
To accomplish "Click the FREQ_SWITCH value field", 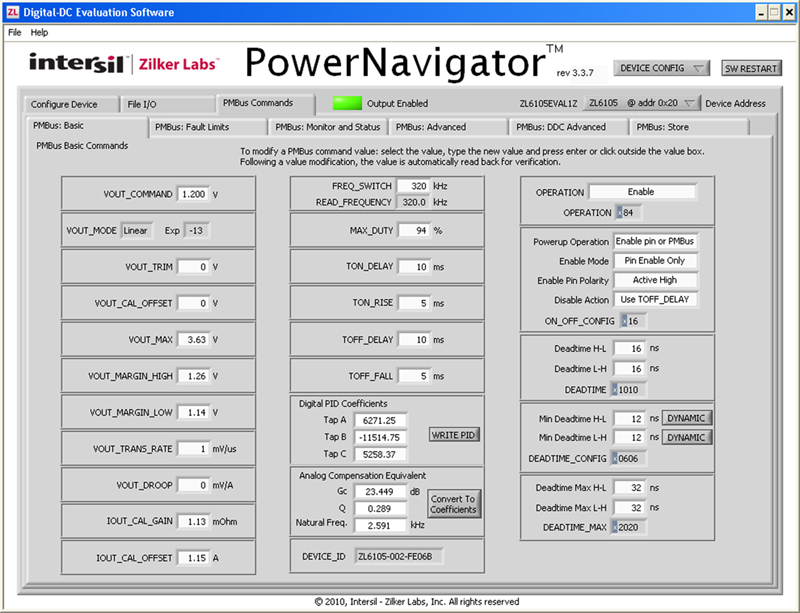I will pyautogui.click(x=413, y=186).
